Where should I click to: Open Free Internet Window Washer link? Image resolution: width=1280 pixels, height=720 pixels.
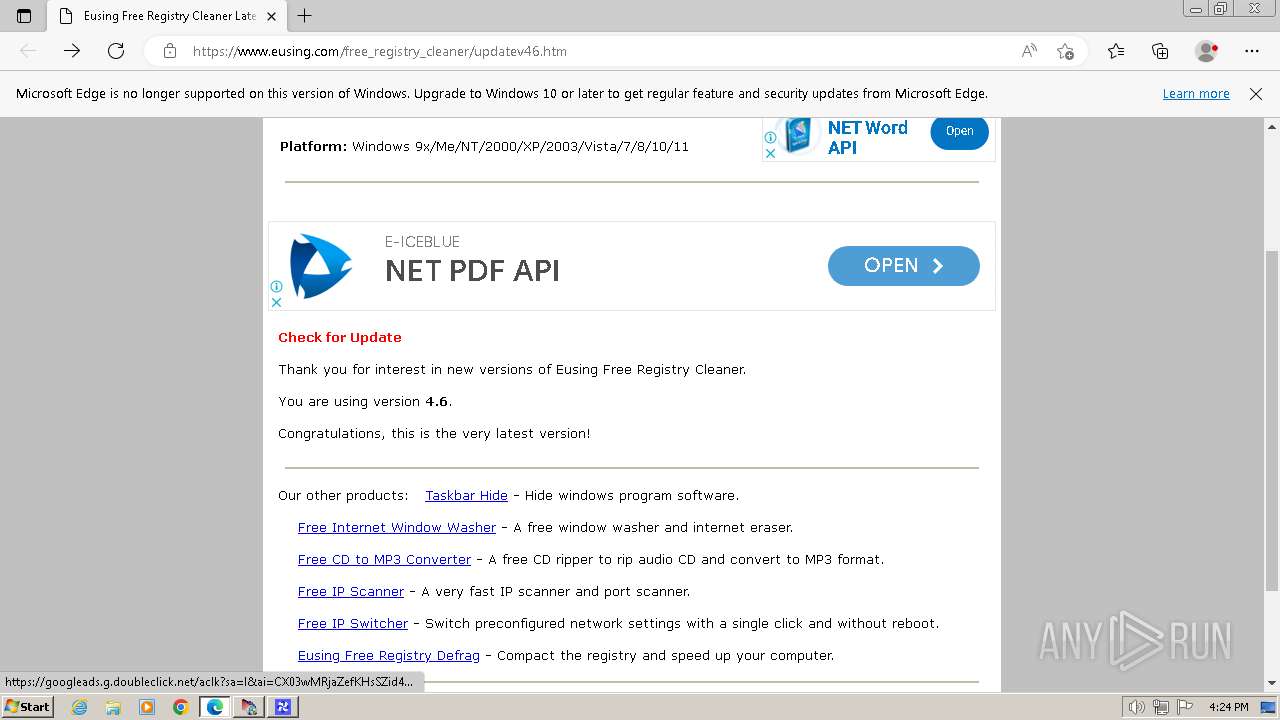point(397,527)
